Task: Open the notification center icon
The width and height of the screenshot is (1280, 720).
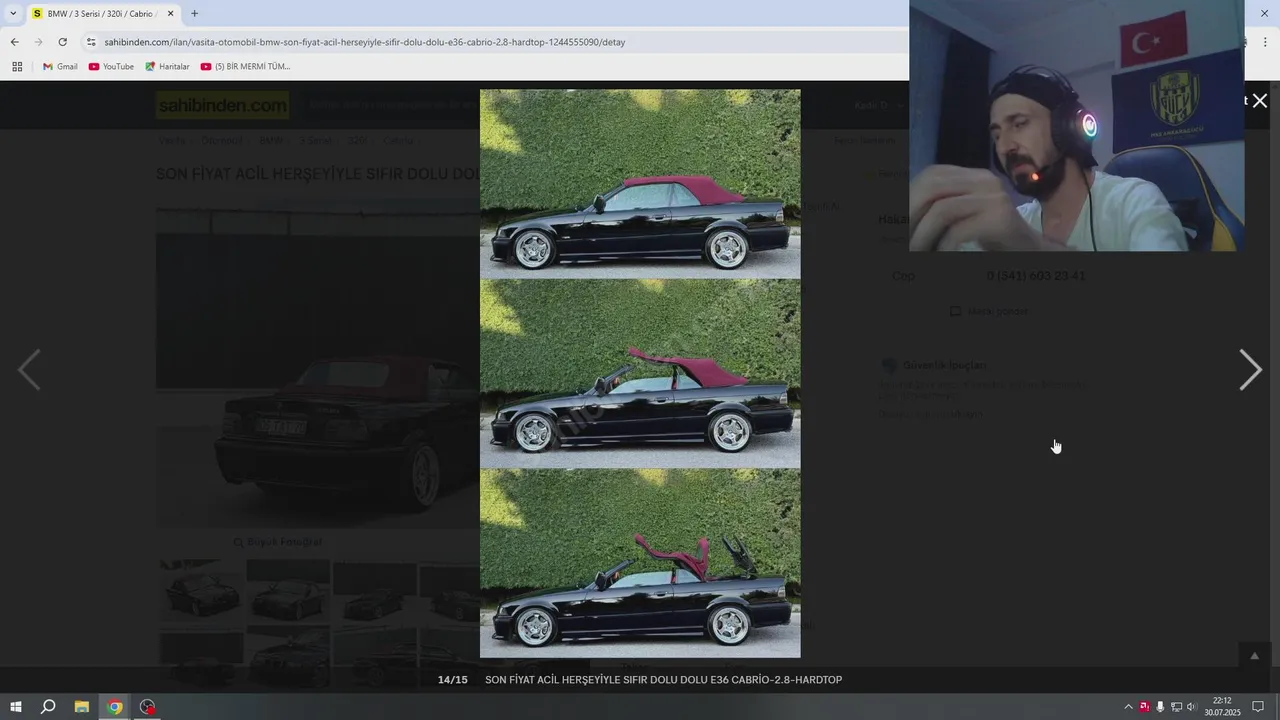Action: pos(1258,707)
